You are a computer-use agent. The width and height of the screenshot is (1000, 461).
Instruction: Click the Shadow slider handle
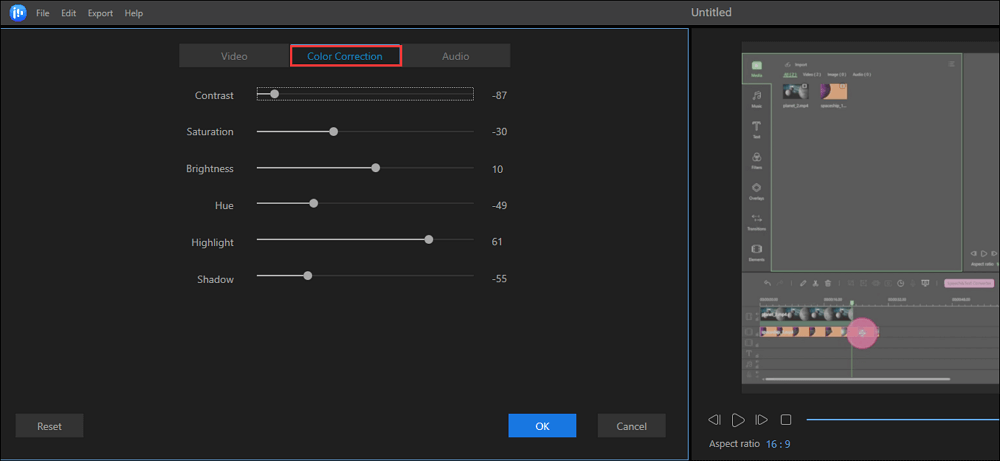pos(308,275)
